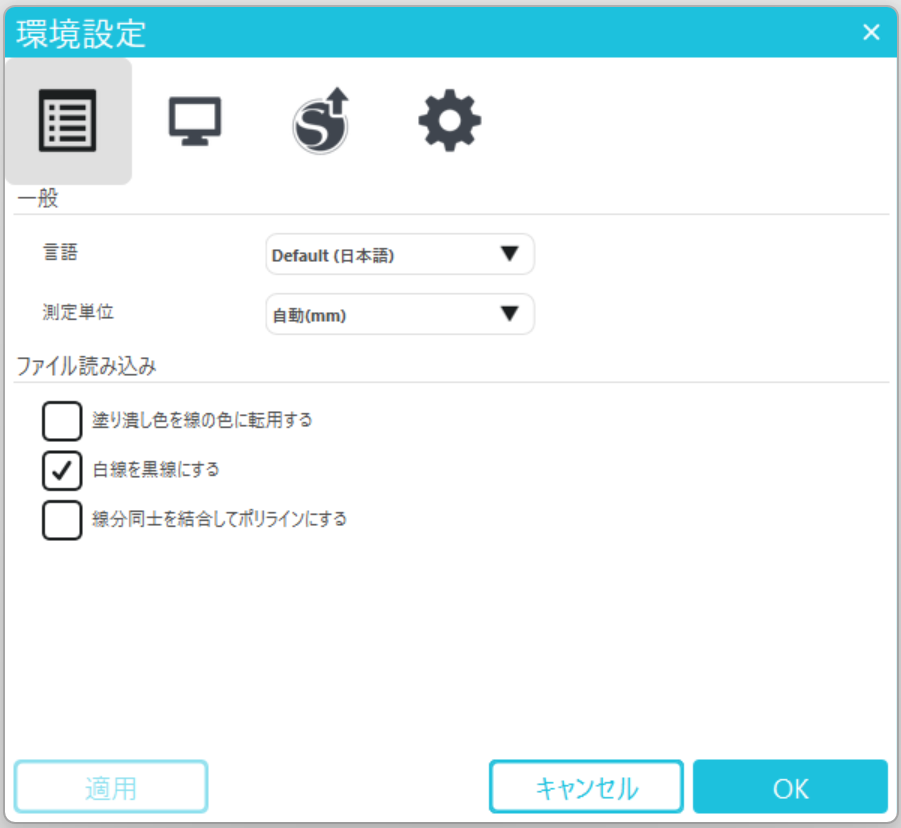Click the 言語 label text

[60, 252]
